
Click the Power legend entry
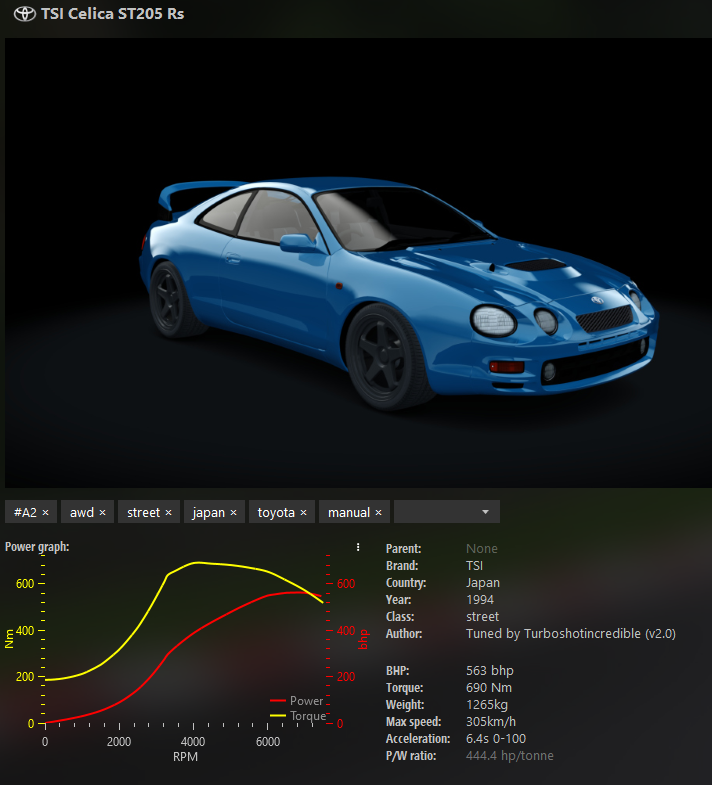[x=297, y=700]
